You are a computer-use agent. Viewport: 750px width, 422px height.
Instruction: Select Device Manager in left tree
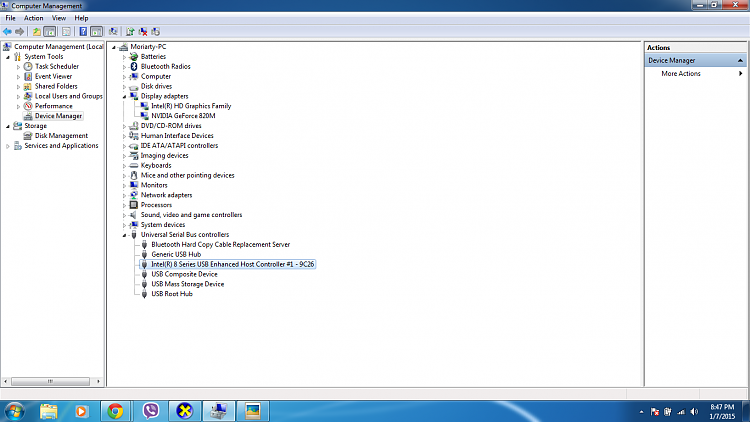[58, 116]
